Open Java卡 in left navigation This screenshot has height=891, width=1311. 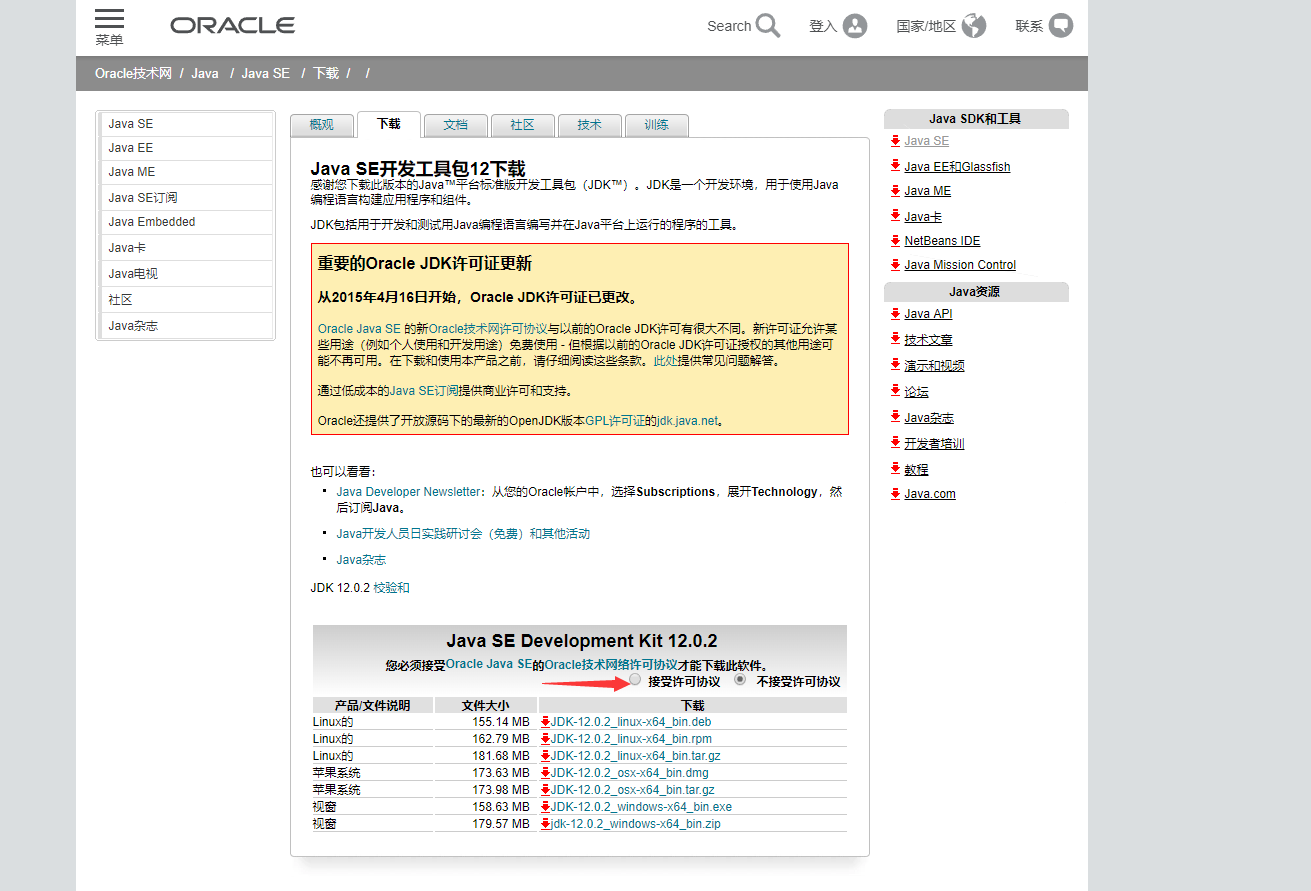186,248
